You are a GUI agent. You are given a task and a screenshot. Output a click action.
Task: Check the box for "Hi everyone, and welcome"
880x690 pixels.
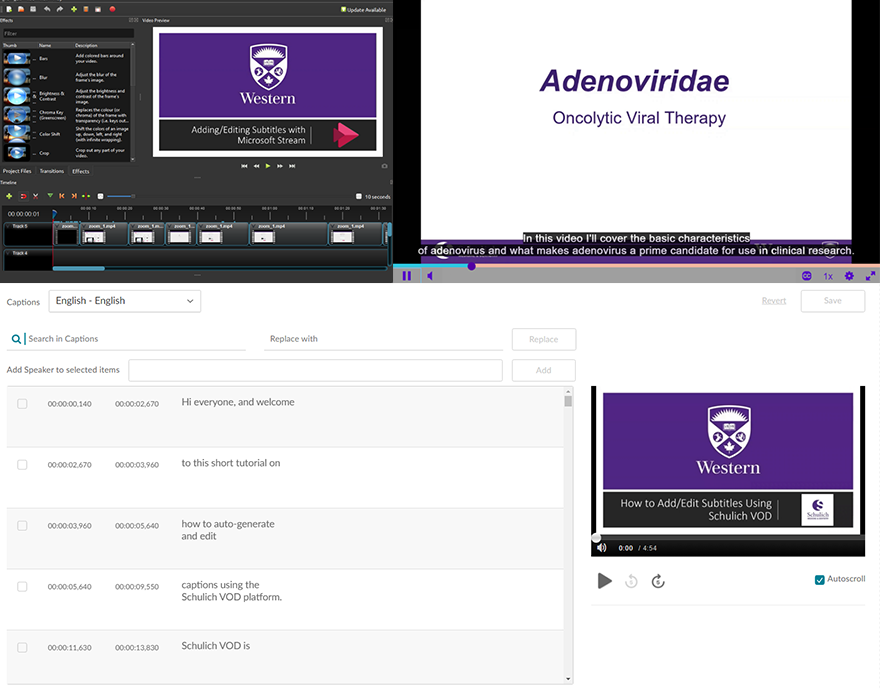click(22, 403)
